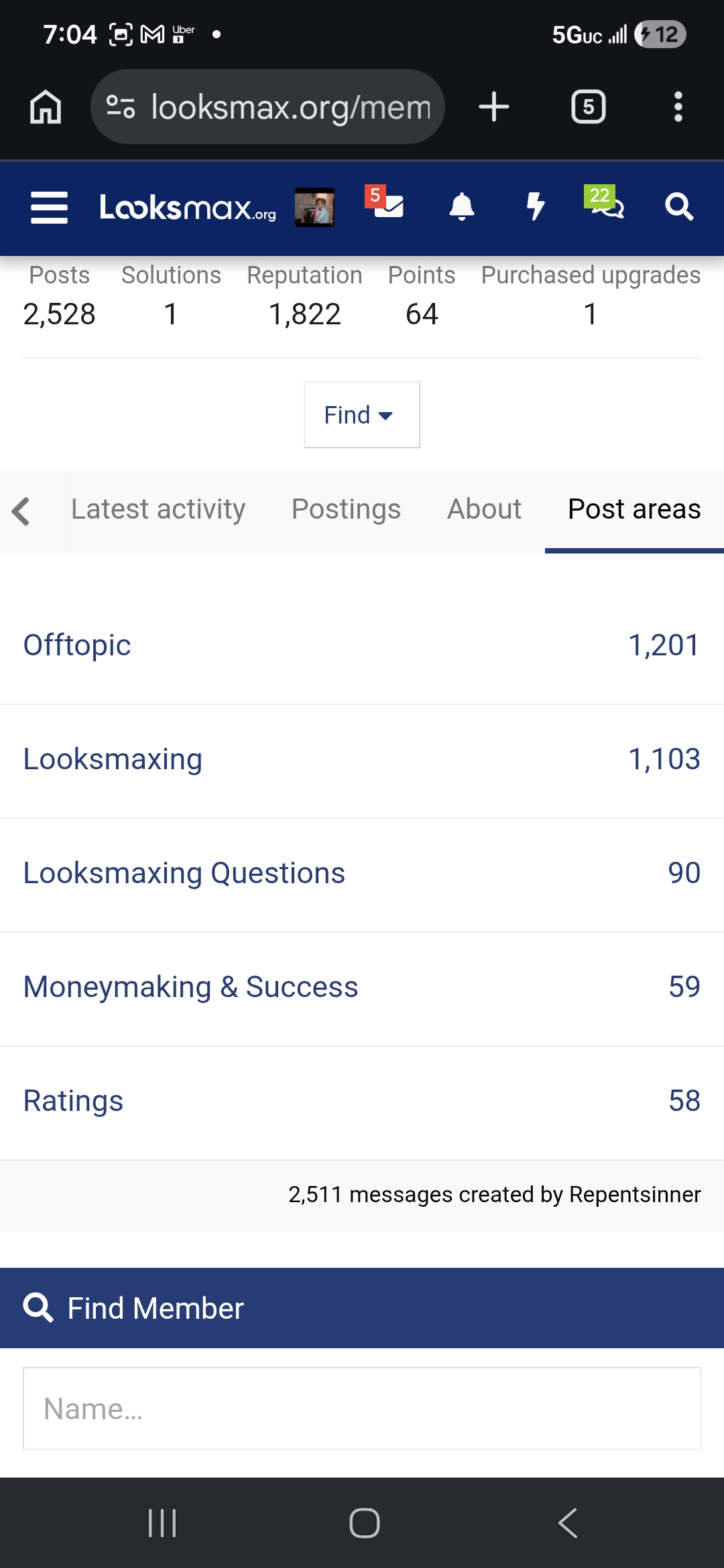Tap the lightning bolt what's new icon
This screenshot has width=724, height=1568.
535,206
